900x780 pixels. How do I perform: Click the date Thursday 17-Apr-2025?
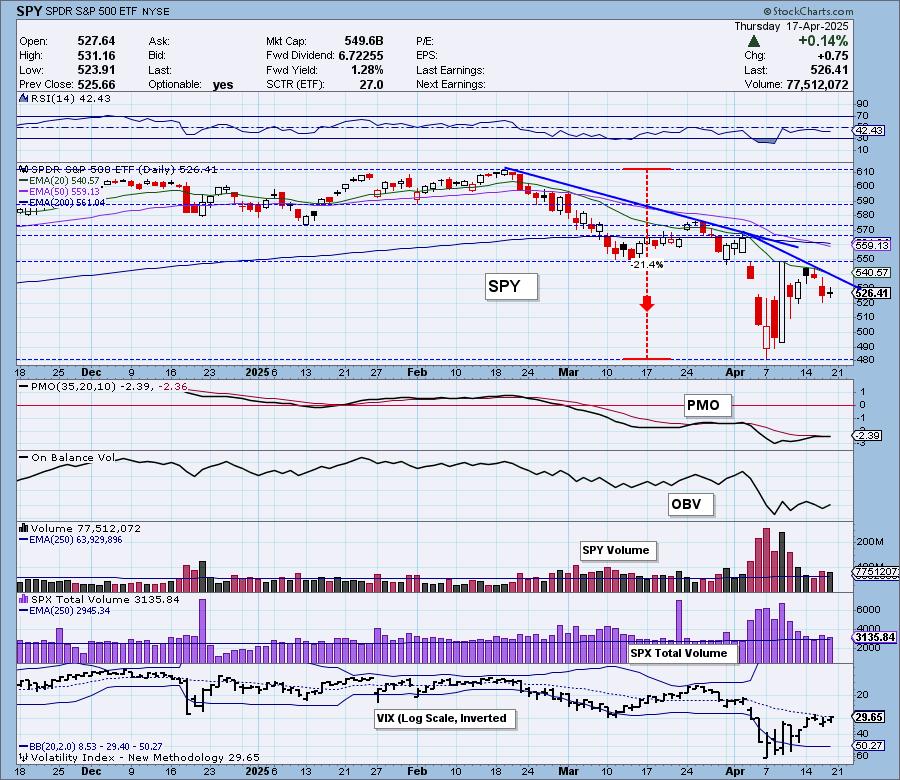(791, 26)
